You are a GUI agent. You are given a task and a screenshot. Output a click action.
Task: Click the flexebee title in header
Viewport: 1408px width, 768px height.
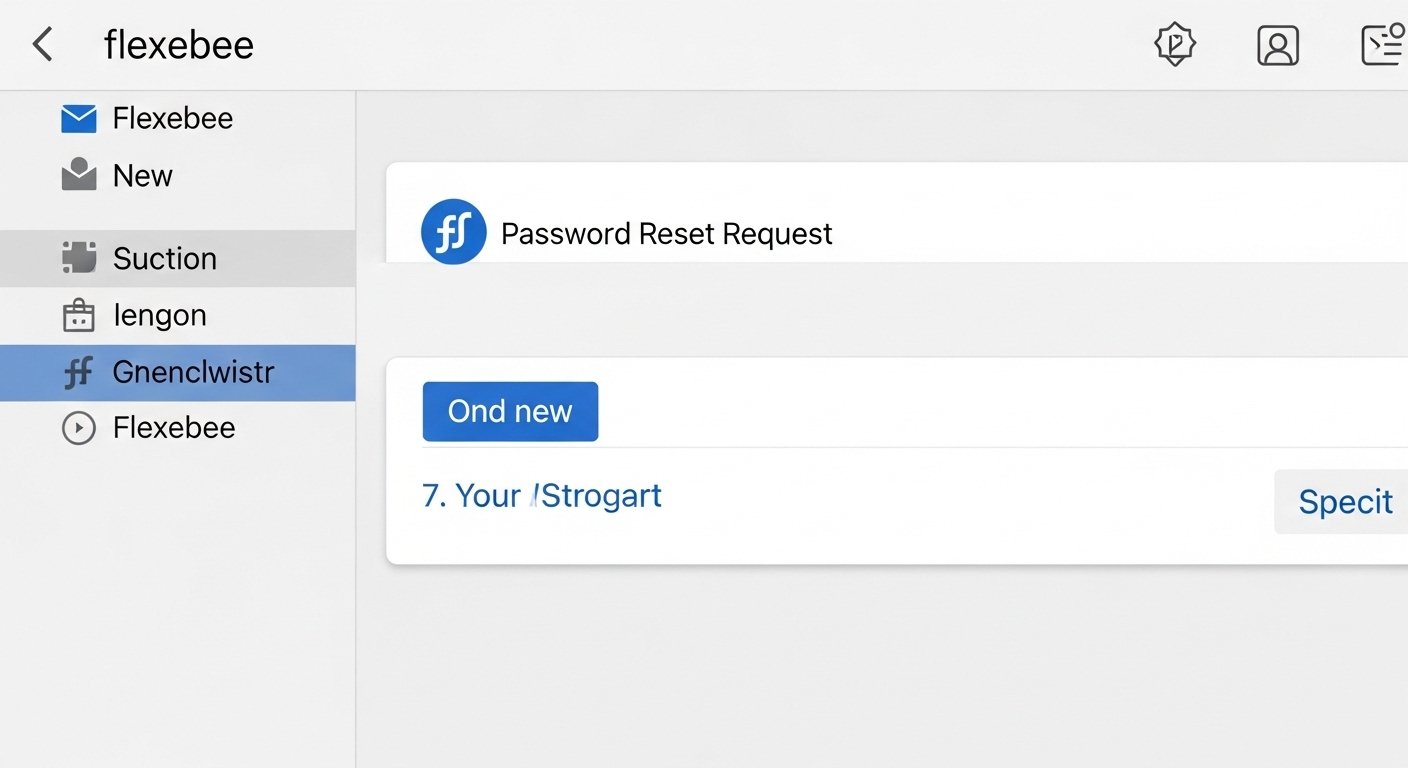pos(179,45)
